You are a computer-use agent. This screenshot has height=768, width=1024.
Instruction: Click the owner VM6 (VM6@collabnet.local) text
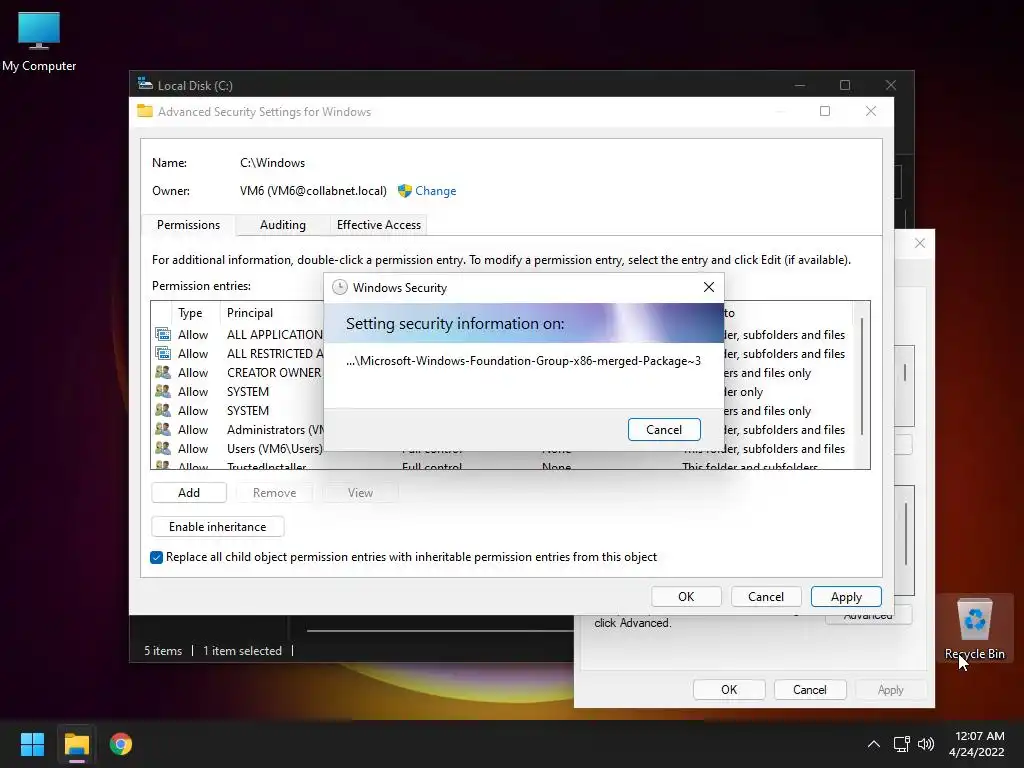tap(313, 191)
